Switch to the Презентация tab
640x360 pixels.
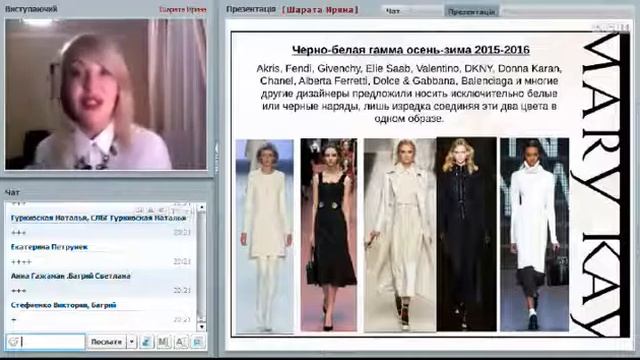(x=471, y=11)
